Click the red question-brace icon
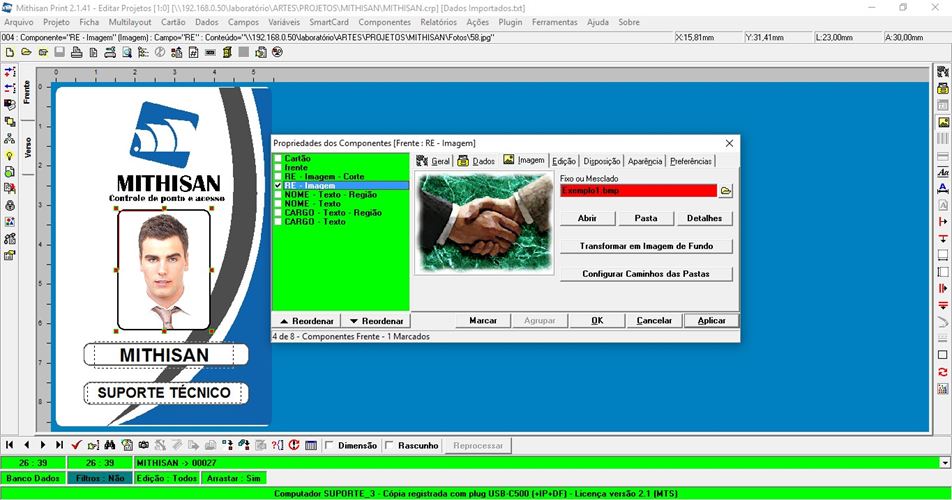 tap(277, 445)
